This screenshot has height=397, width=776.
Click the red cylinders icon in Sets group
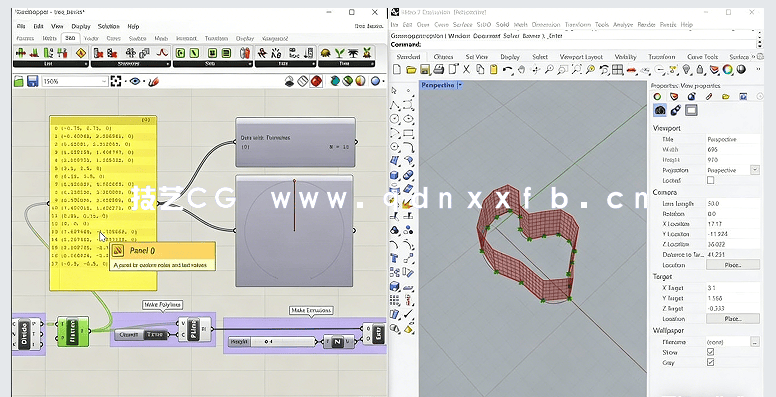pyautogui.click(x=245, y=52)
